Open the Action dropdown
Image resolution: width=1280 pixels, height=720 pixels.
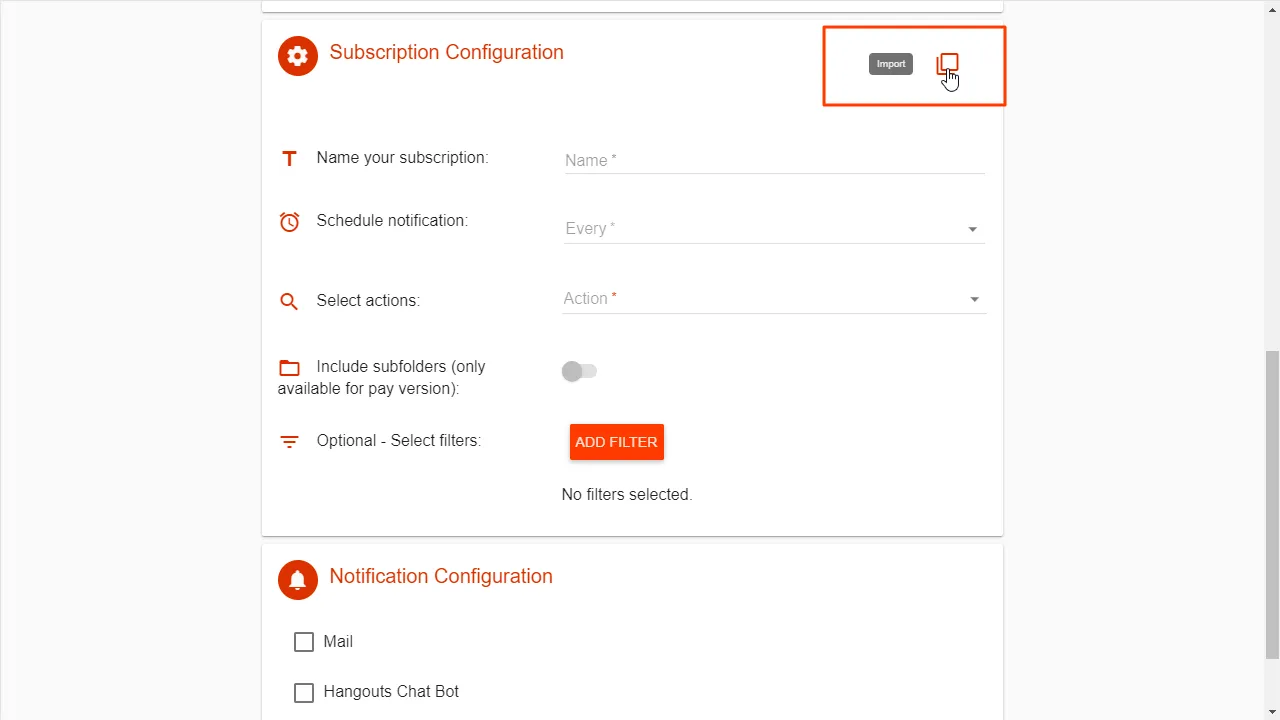pos(774,299)
